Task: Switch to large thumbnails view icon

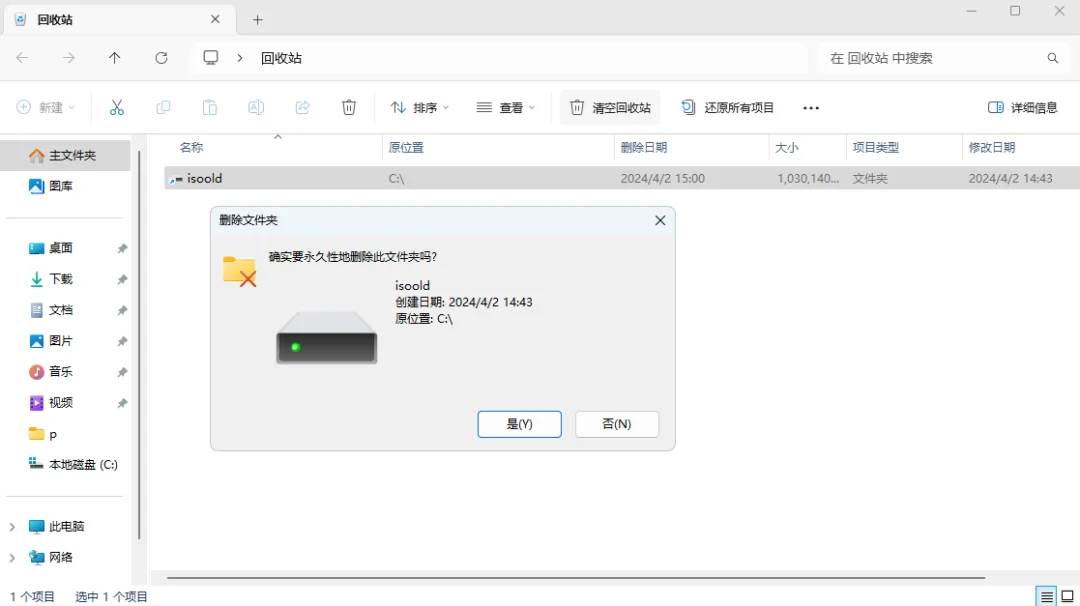Action: pos(1068,596)
